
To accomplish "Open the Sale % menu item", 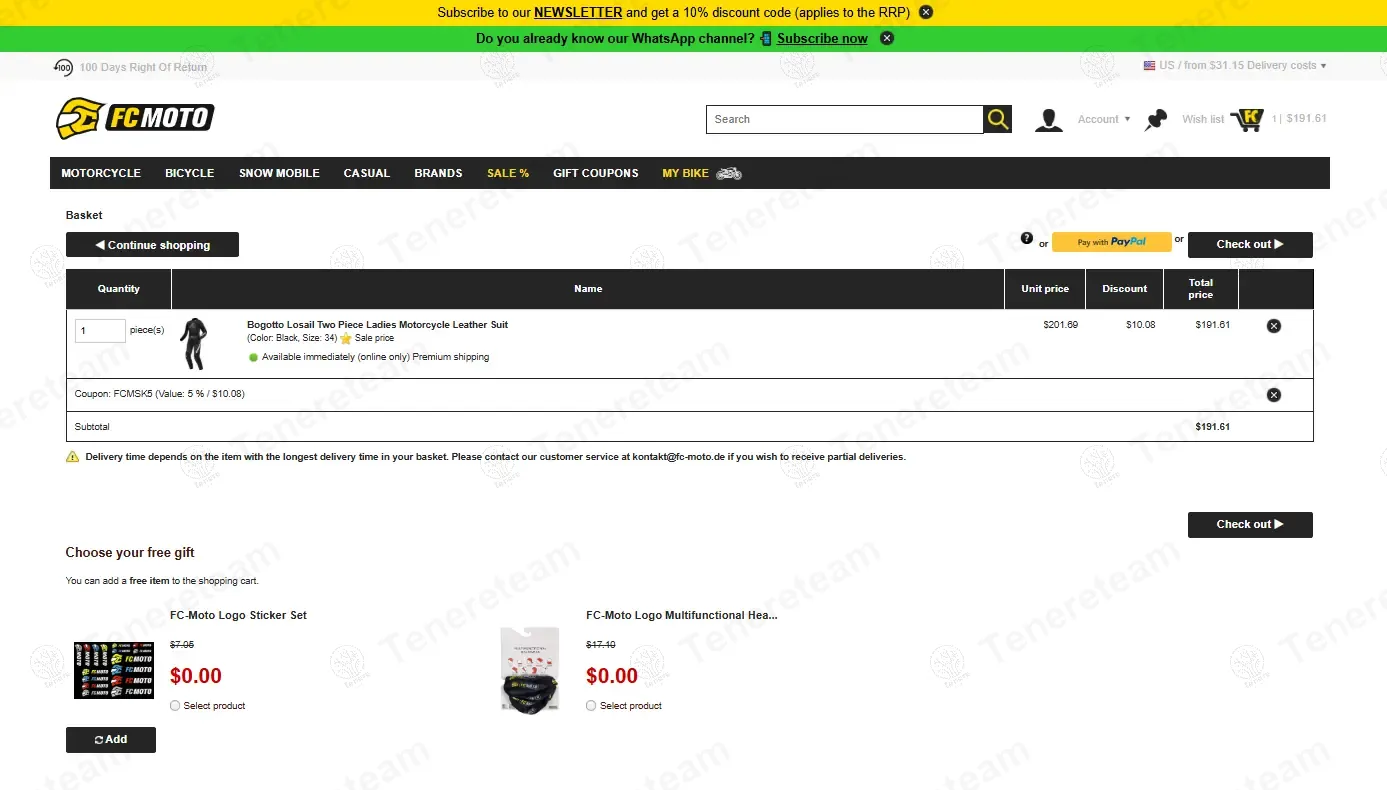I will [508, 173].
